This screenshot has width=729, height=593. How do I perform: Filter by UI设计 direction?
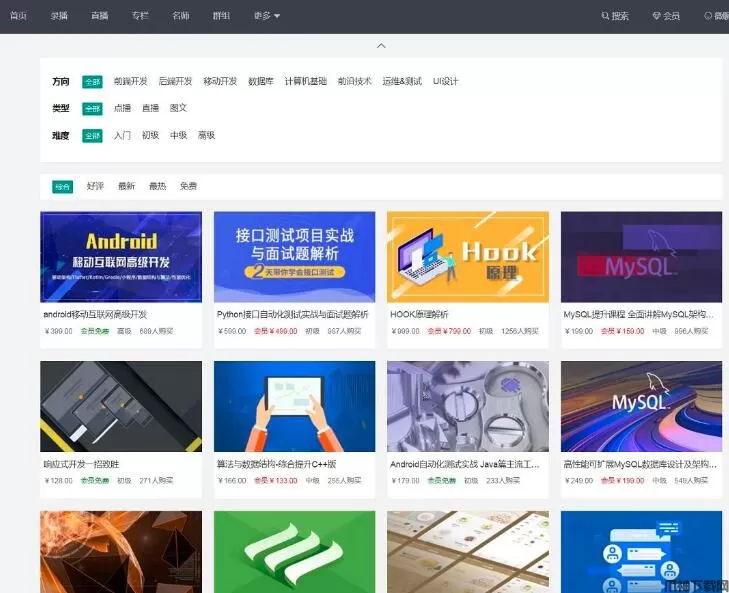tap(445, 82)
